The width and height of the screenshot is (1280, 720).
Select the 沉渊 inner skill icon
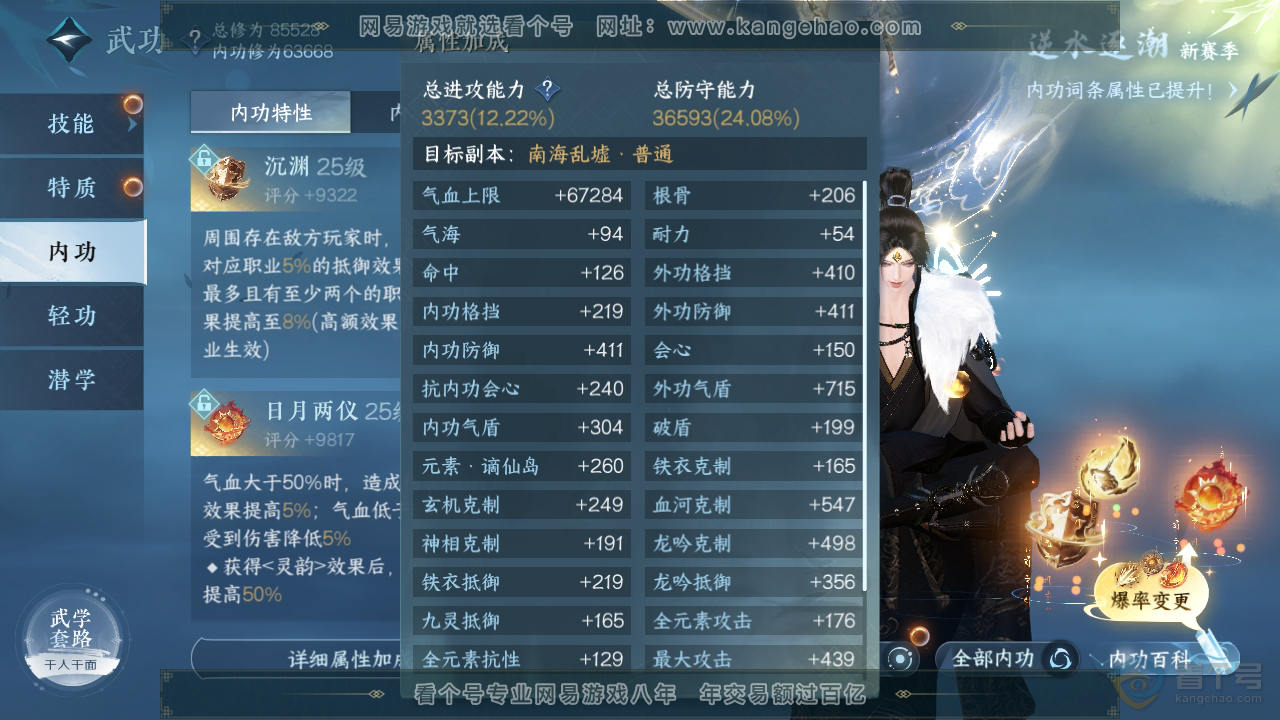[226, 178]
